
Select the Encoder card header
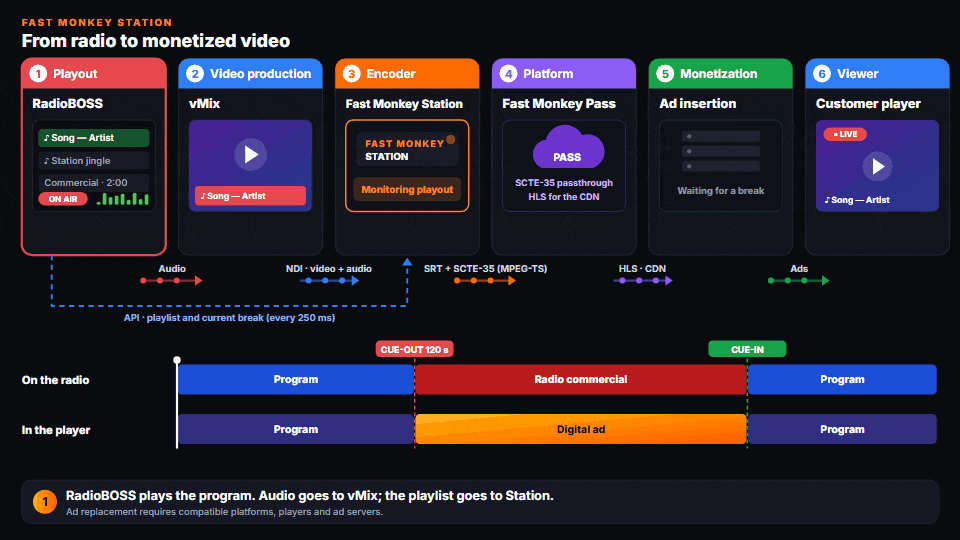[x=407, y=73]
